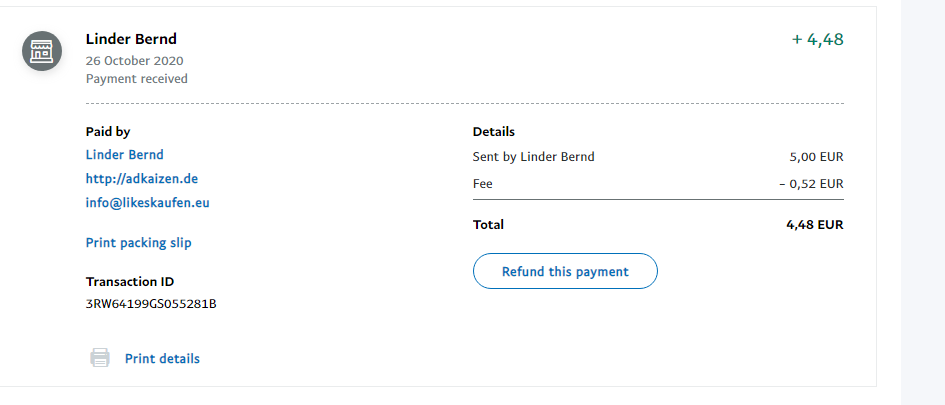Click the Sent by Linder Bernd row label

pyautogui.click(x=533, y=157)
